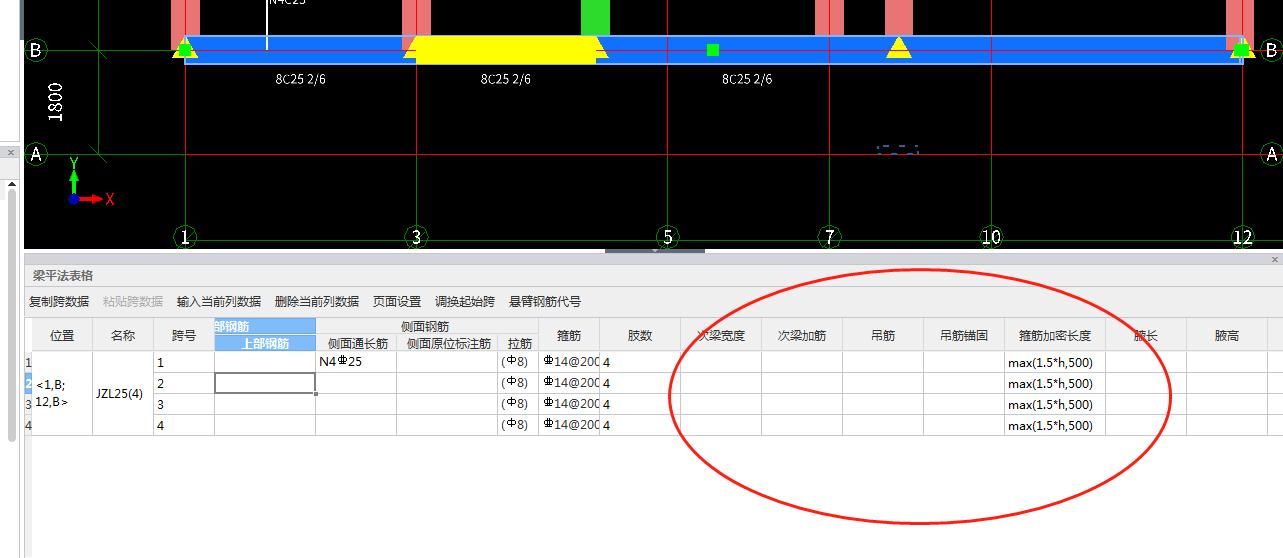Click the collapse handle above the table panel

[654, 250]
